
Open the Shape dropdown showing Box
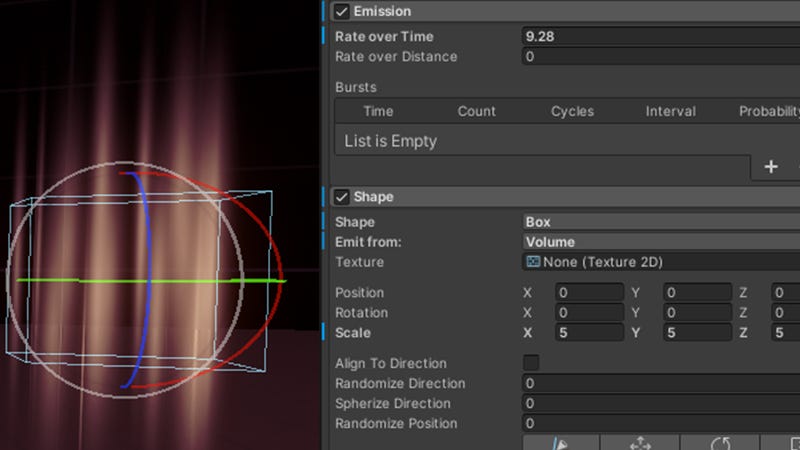click(660, 222)
